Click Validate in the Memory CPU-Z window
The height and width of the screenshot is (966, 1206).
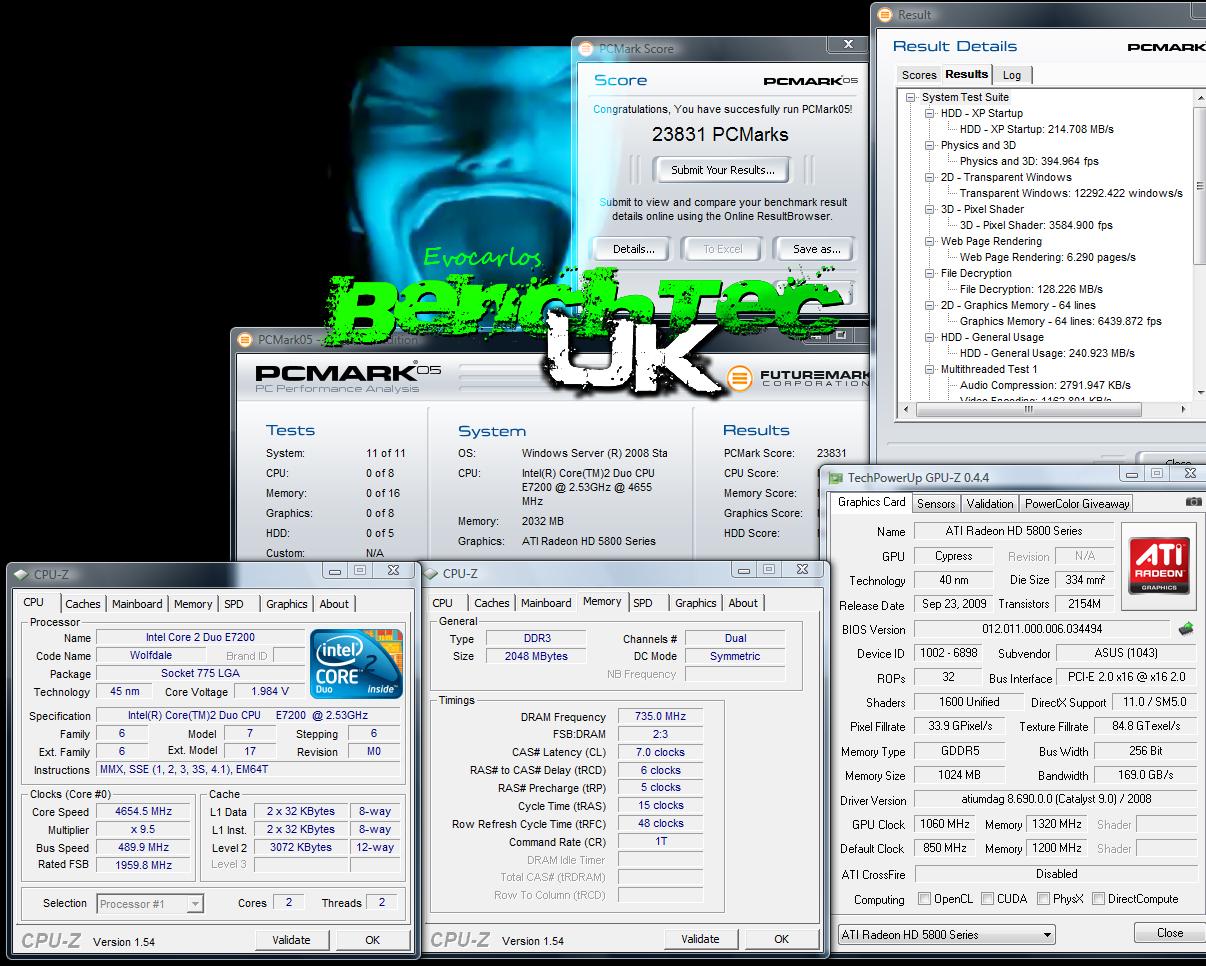[x=700, y=939]
